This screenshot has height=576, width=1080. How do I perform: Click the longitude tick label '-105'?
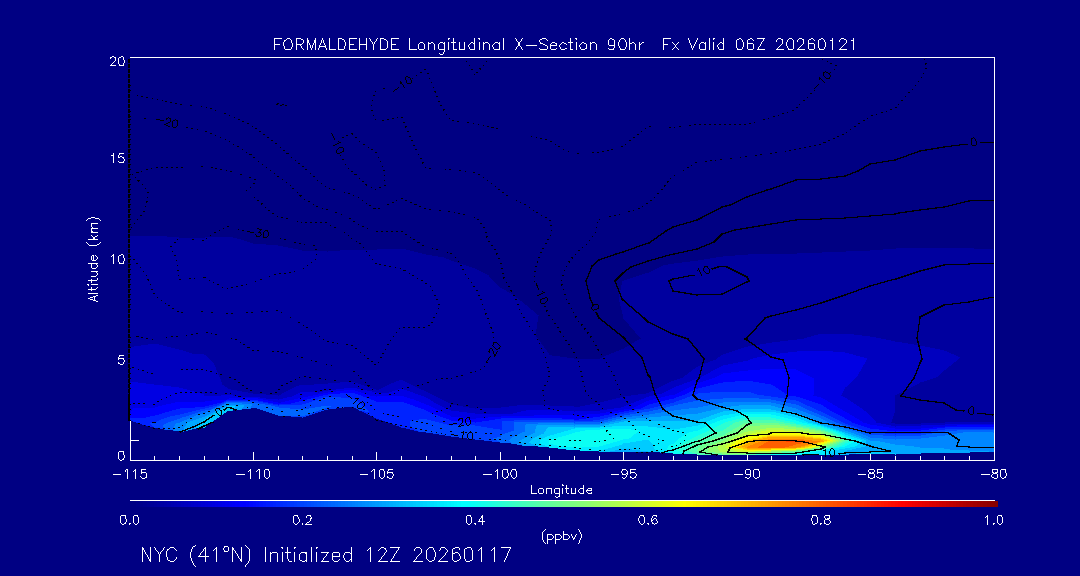(377, 474)
